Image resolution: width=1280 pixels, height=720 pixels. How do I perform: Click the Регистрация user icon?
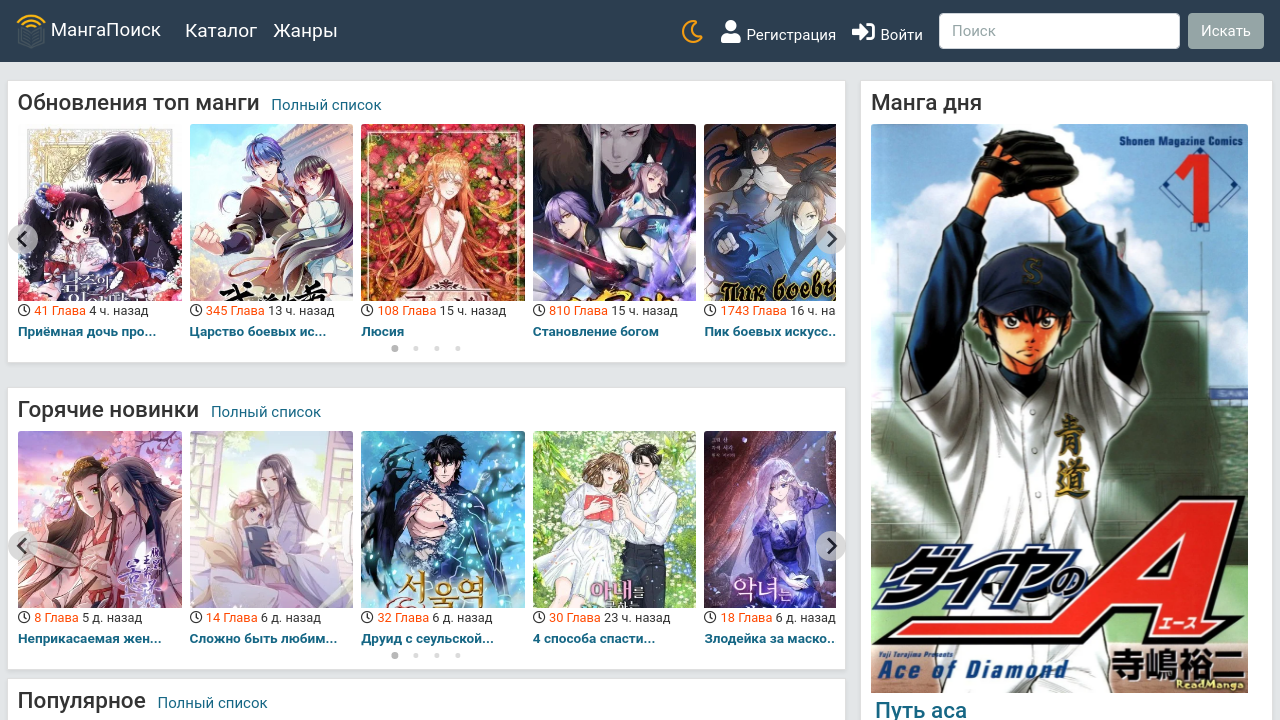(731, 32)
